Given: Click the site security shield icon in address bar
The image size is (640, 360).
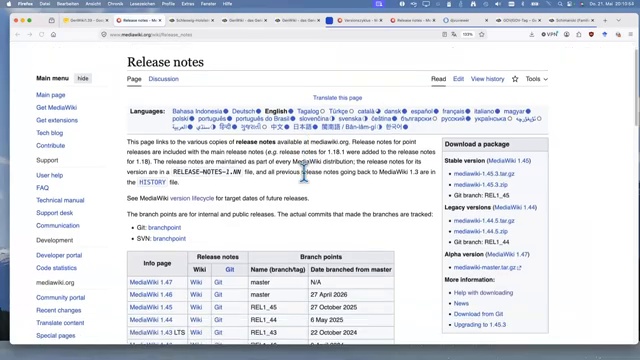Looking at the screenshot, I should tap(104, 35).
